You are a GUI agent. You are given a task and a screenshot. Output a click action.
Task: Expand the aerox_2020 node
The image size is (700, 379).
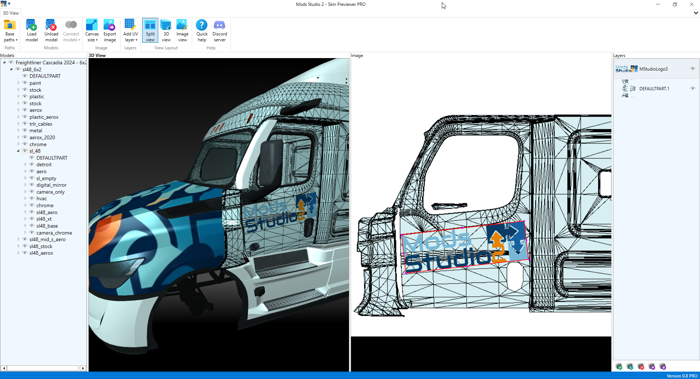coord(18,137)
